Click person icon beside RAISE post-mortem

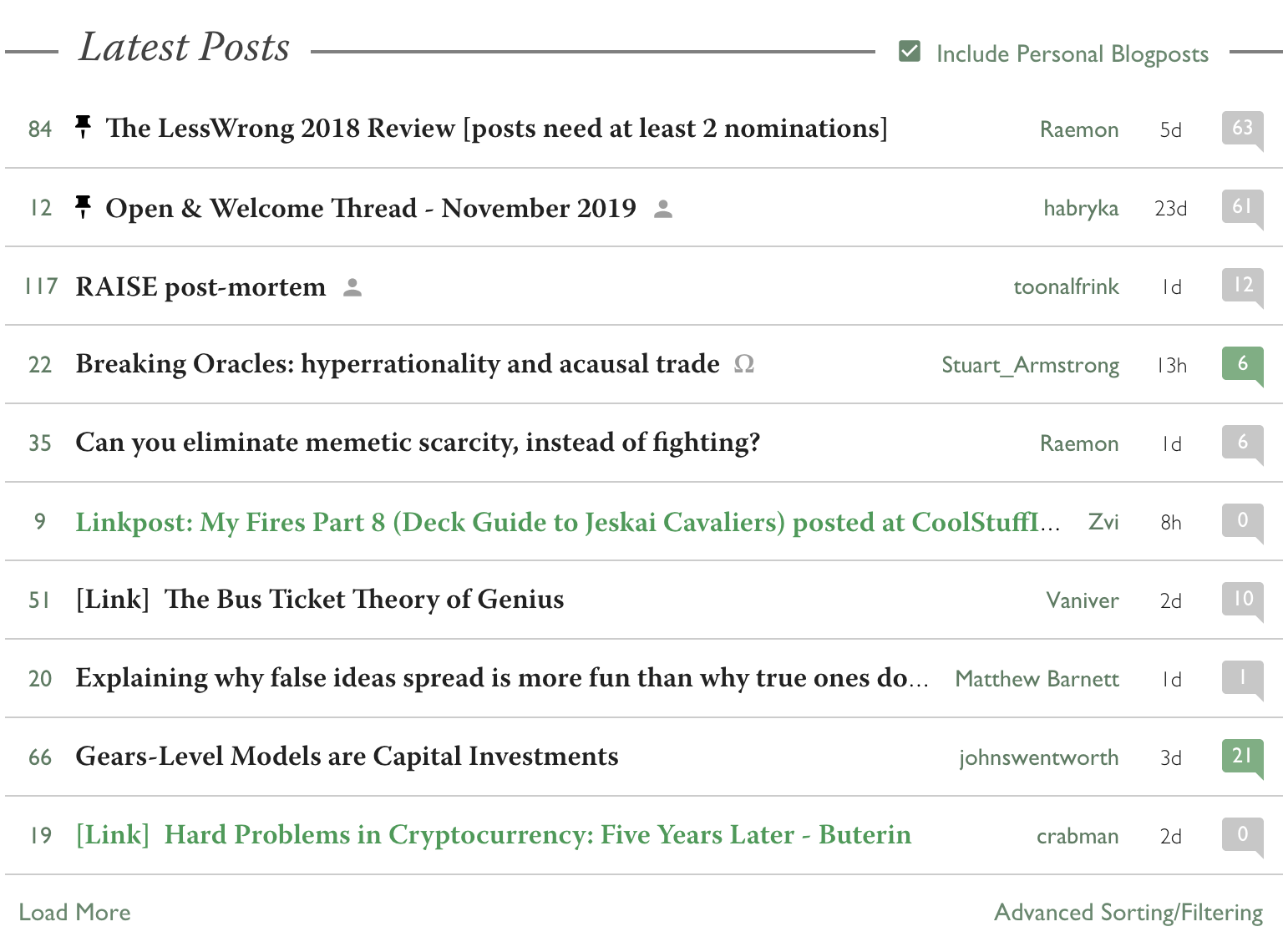click(352, 287)
